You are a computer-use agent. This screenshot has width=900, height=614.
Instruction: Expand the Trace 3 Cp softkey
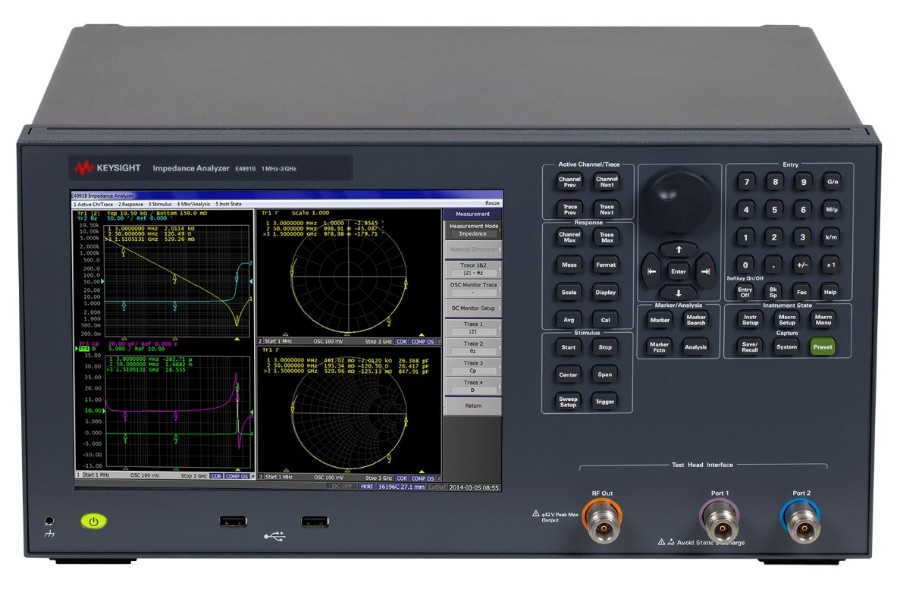[x=472, y=367]
